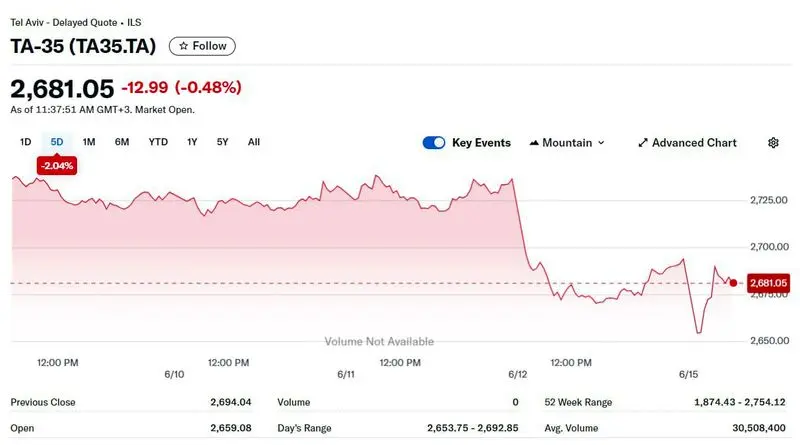Click the Advanced Chart expand arrows icon
Screen dimensions: 800x445
point(643,143)
